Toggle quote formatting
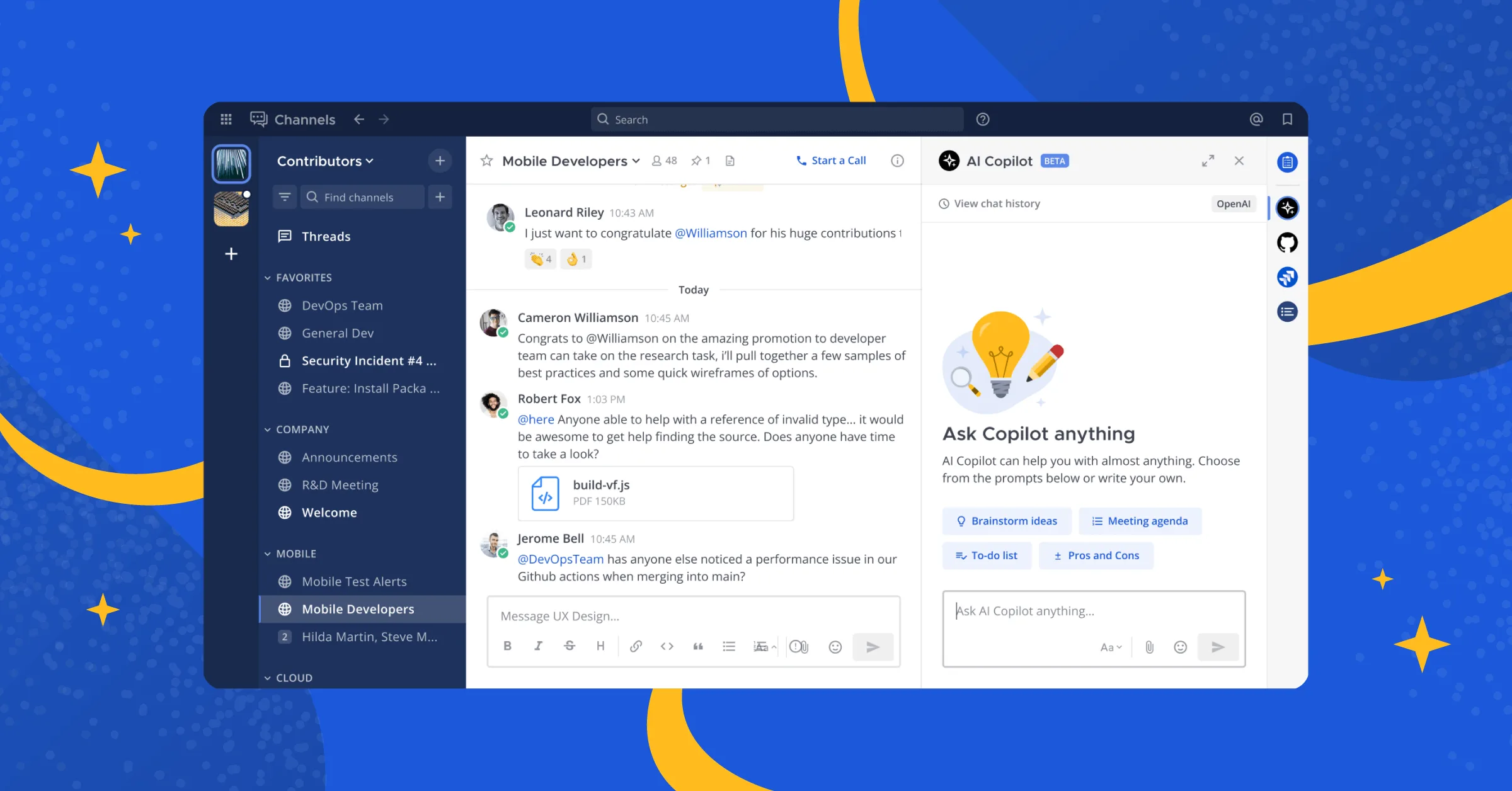Image resolution: width=1512 pixels, height=791 pixels. 698,646
